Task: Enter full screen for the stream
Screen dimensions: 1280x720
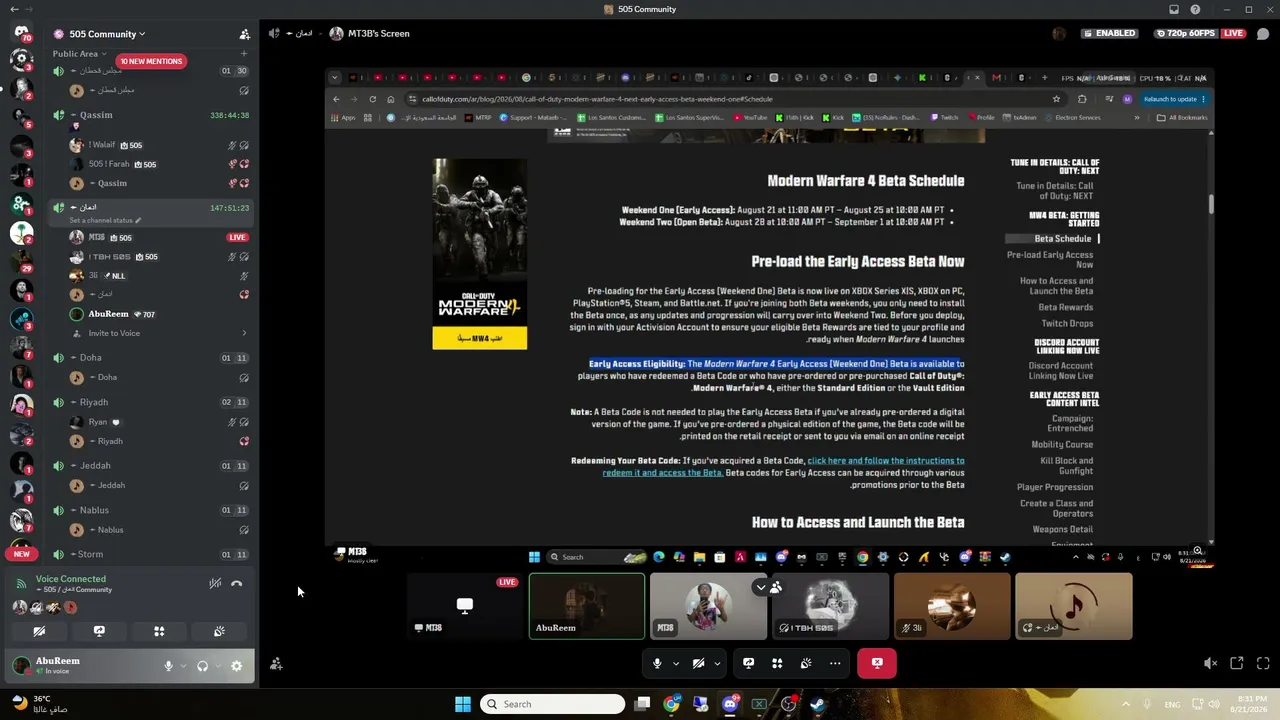Action: click(1263, 663)
